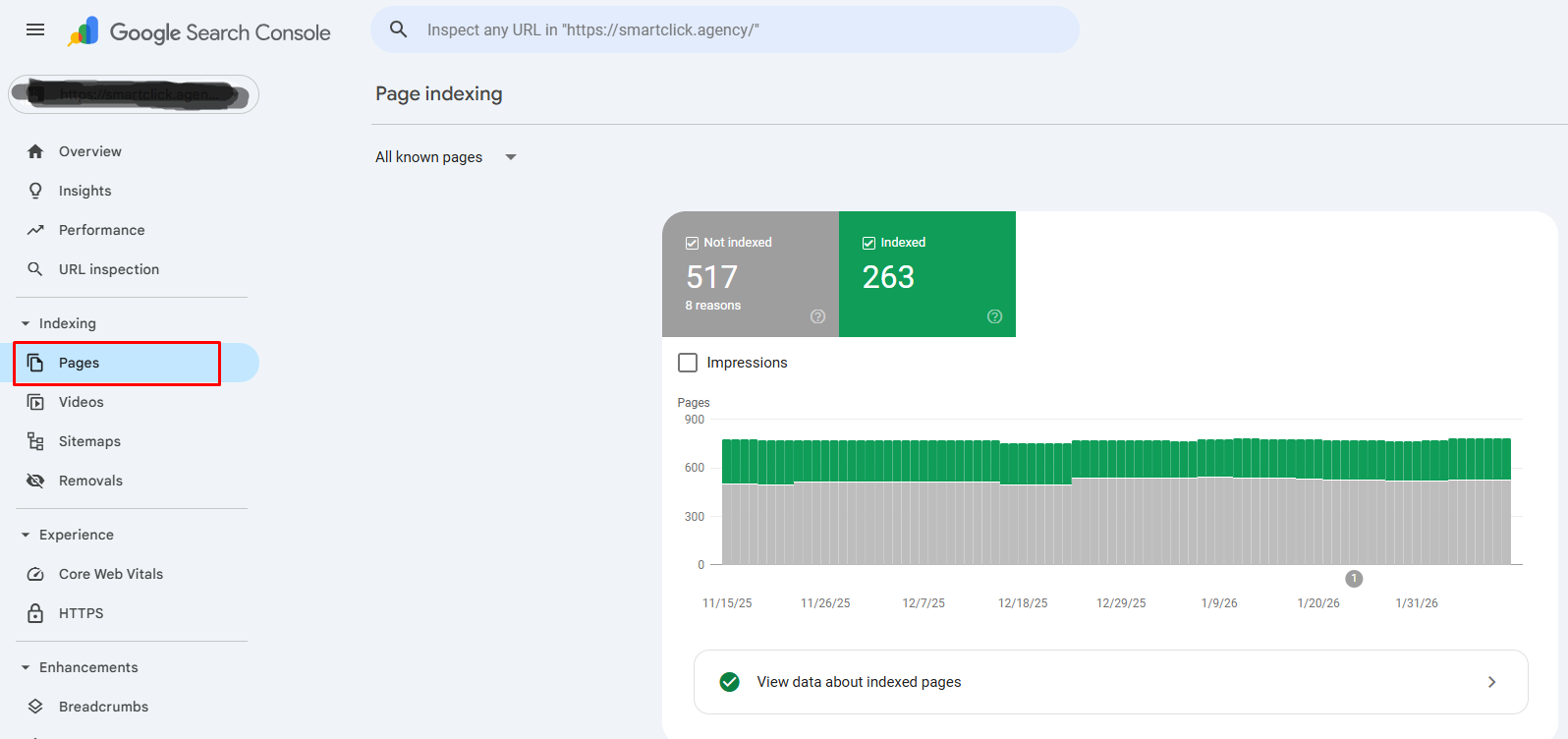Go to Overview in sidebar
Screen dimensions: 1568x739
click(x=90, y=151)
